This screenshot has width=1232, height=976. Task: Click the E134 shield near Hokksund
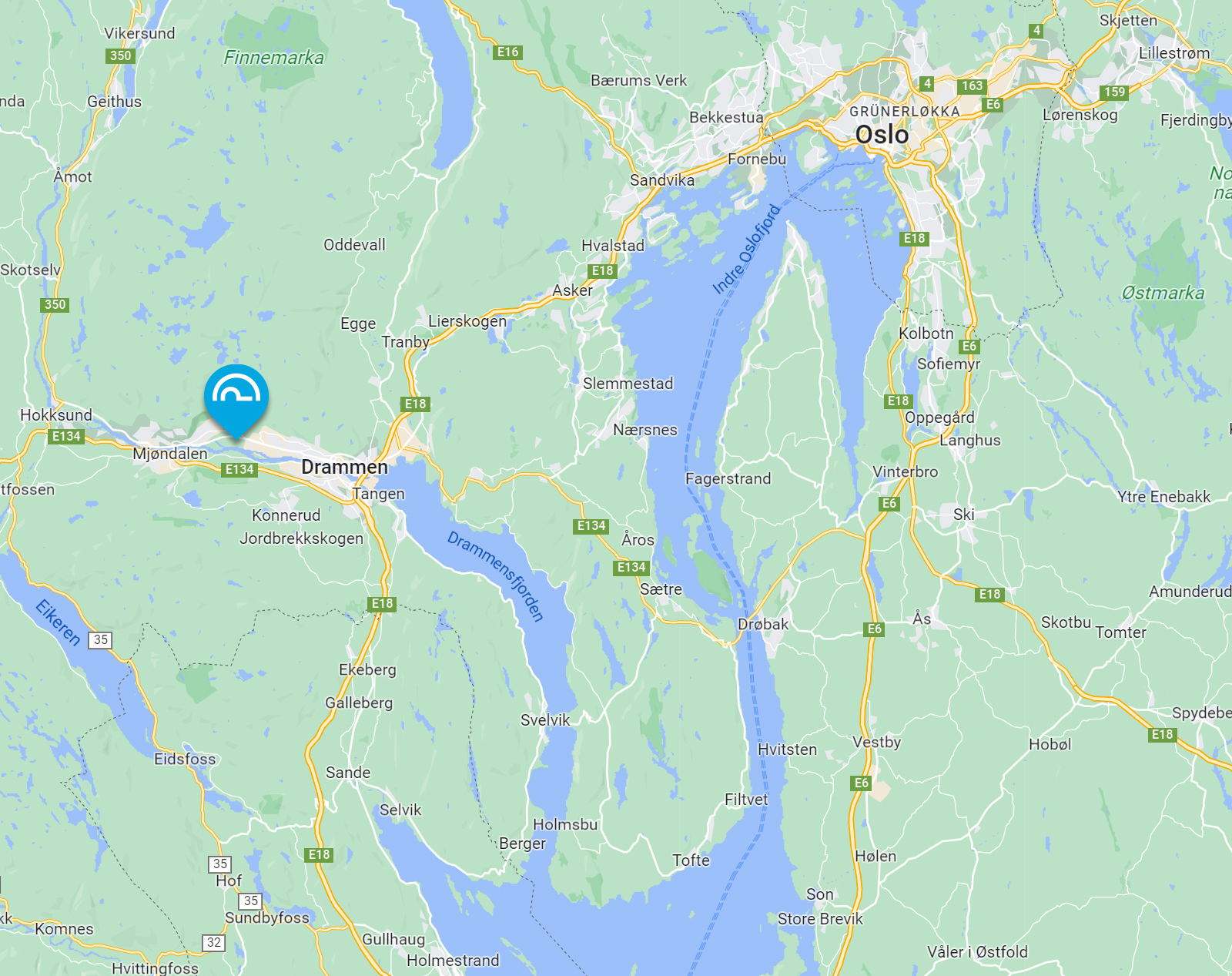(x=66, y=437)
